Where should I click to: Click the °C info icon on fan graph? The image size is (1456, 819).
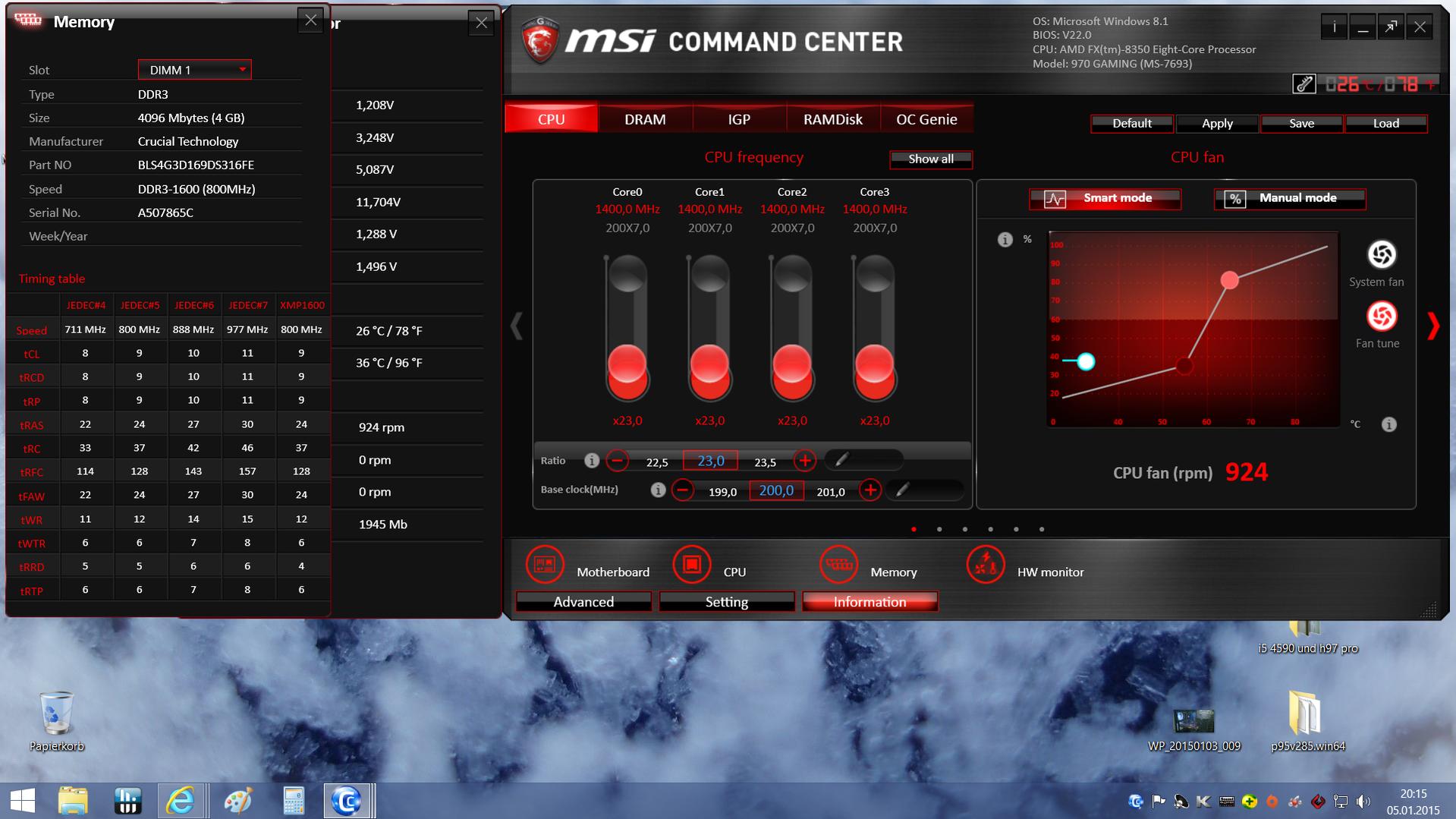(x=1389, y=424)
